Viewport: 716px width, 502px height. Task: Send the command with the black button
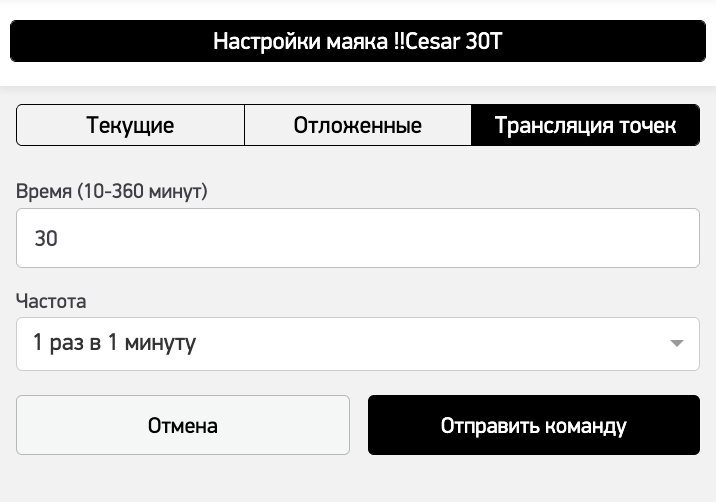[x=533, y=425]
